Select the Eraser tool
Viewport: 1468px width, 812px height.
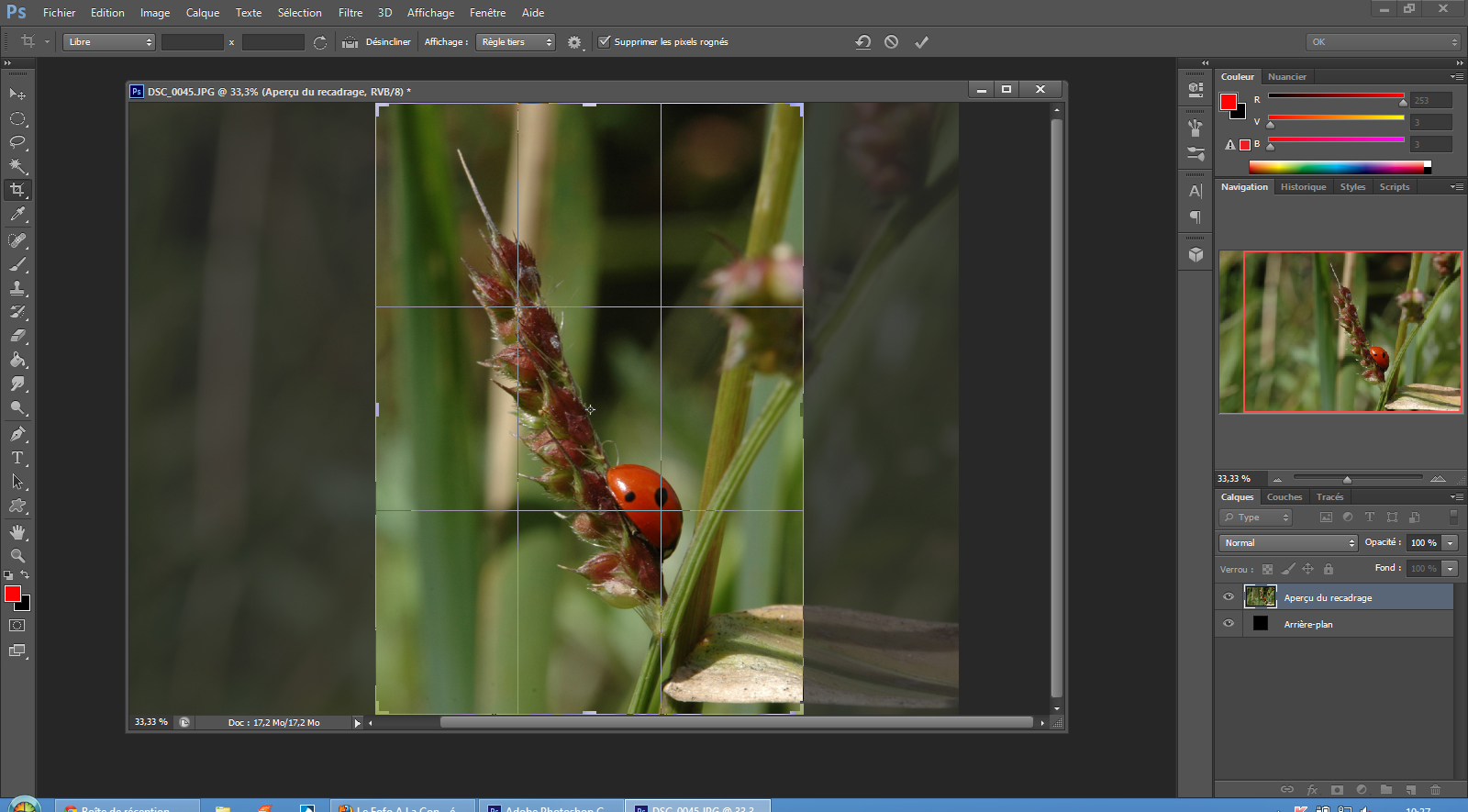pyautogui.click(x=17, y=336)
